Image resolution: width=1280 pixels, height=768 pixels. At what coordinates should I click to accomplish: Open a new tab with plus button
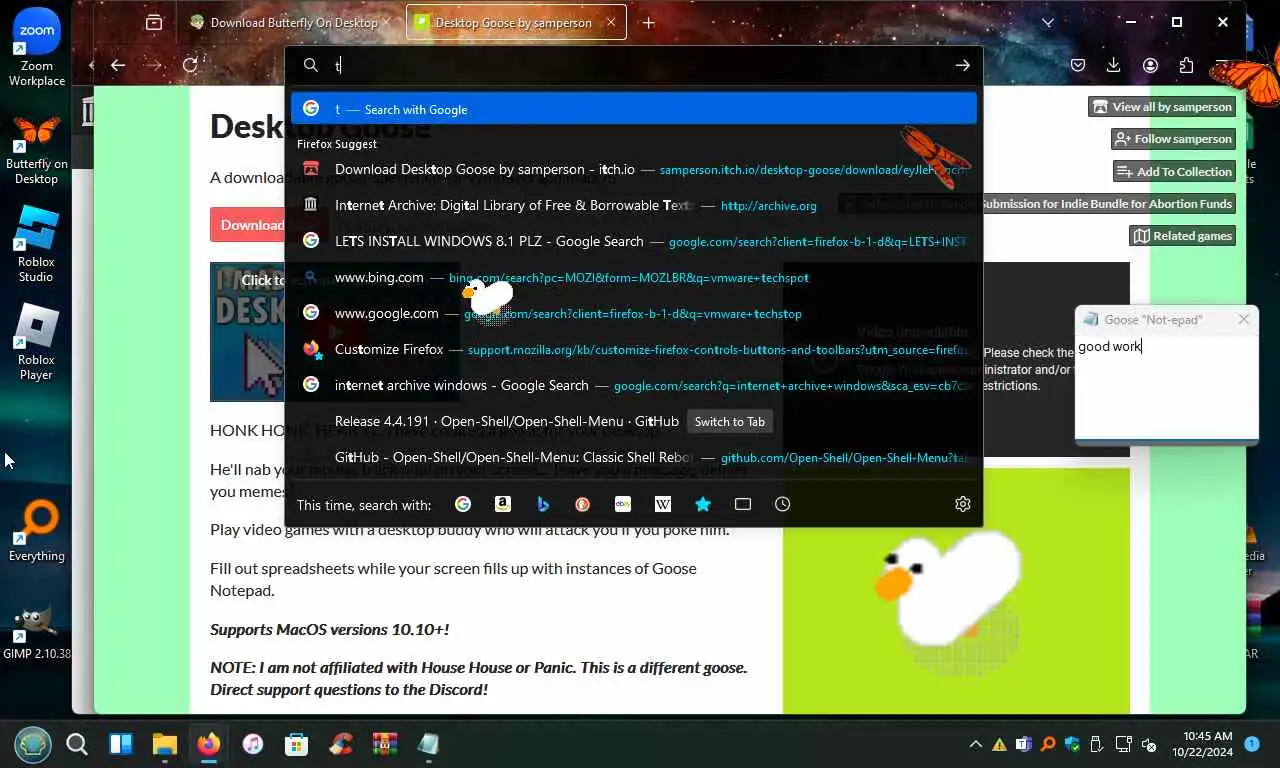pyautogui.click(x=649, y=22)
